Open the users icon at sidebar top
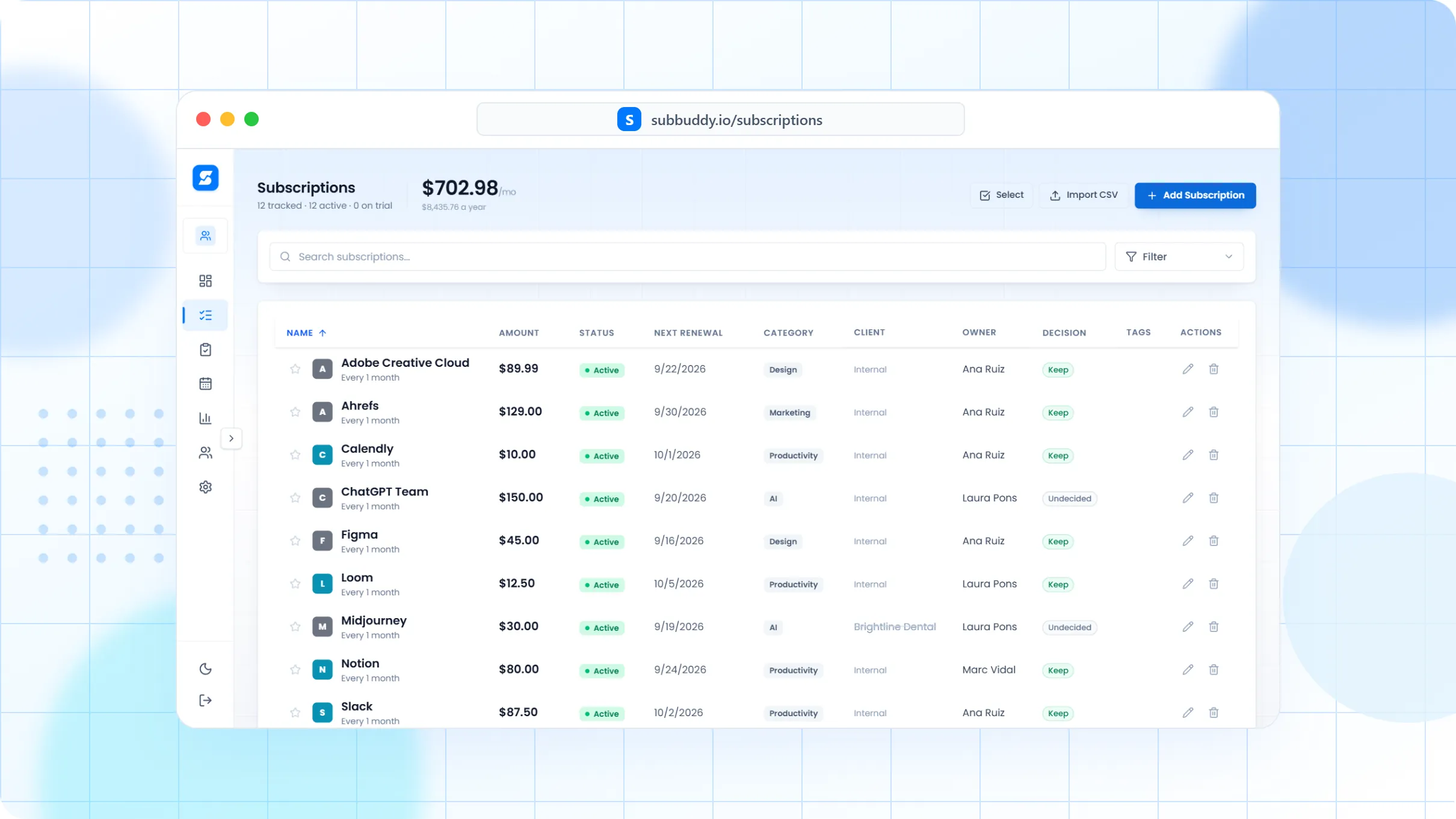This screenshot has width=1456, height=819. tap(205, 236)
